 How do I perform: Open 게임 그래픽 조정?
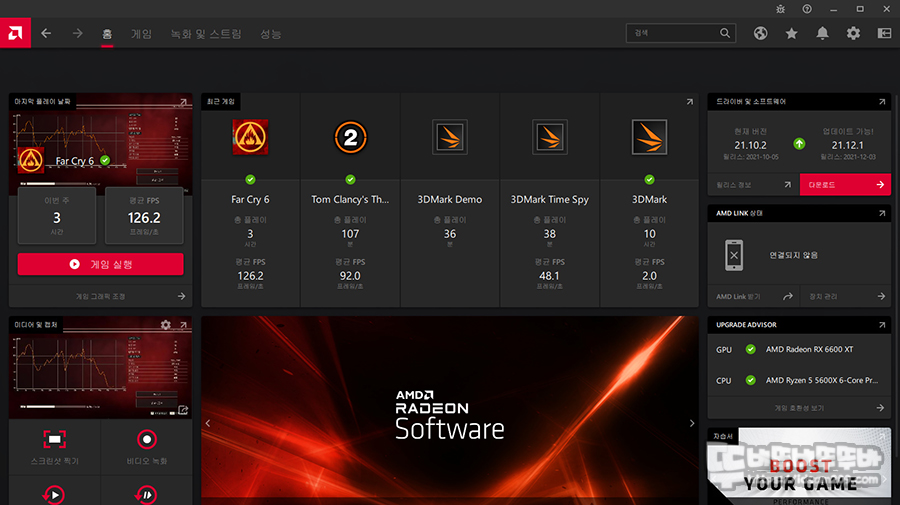click(100, 296)
